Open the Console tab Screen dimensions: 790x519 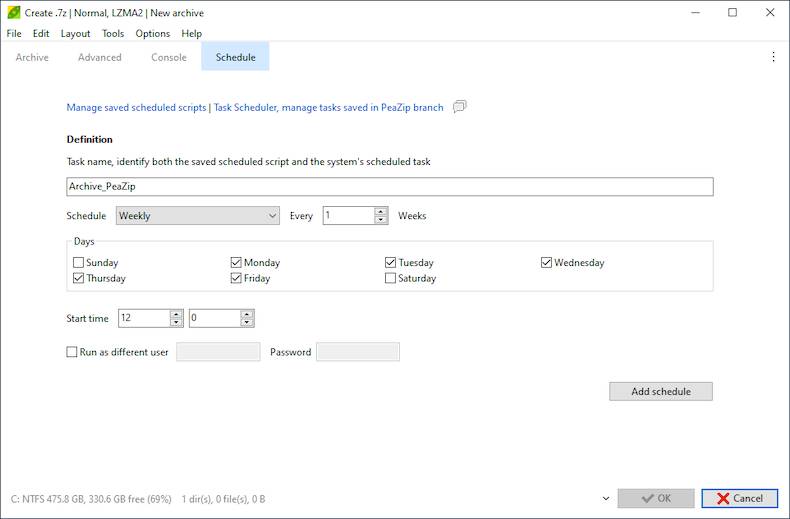tap(169, 57)
